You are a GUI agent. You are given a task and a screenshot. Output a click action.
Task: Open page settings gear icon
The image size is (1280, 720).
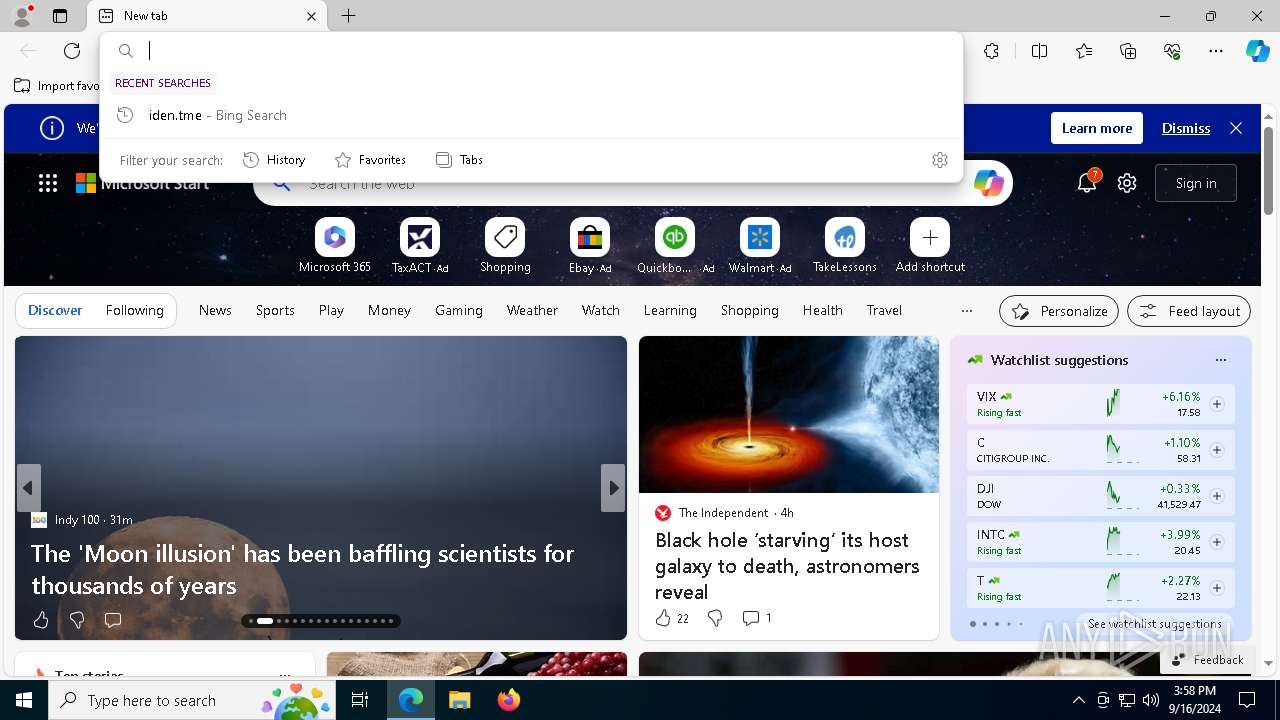(x=1127, y=183)
